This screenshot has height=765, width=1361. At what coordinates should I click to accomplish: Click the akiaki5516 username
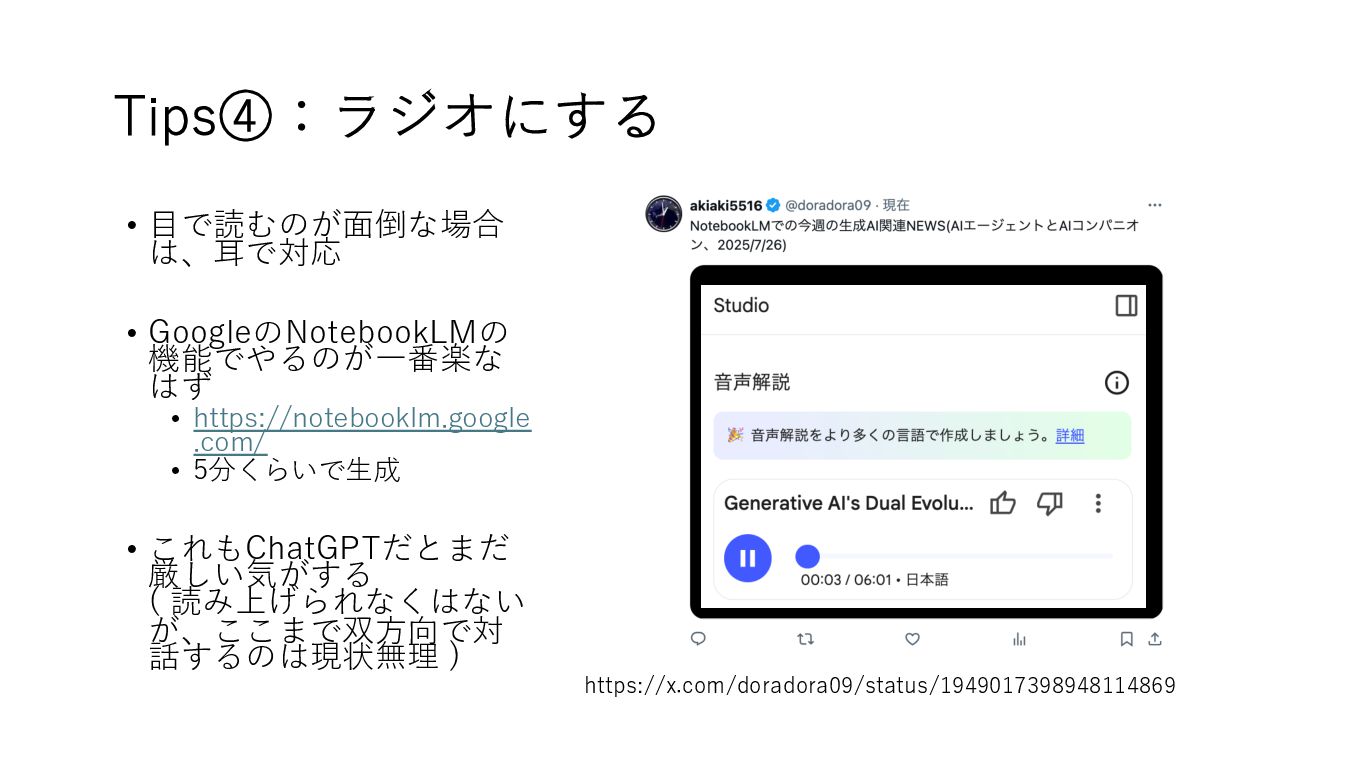[x=726, y=205]
